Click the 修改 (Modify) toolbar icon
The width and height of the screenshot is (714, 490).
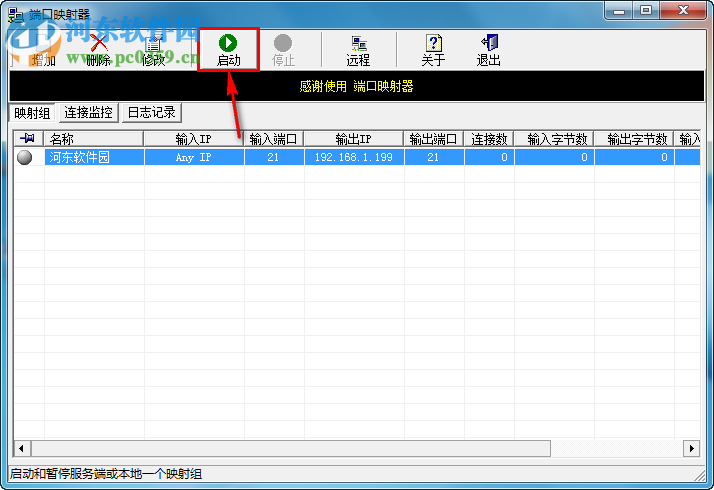[153, 45]
